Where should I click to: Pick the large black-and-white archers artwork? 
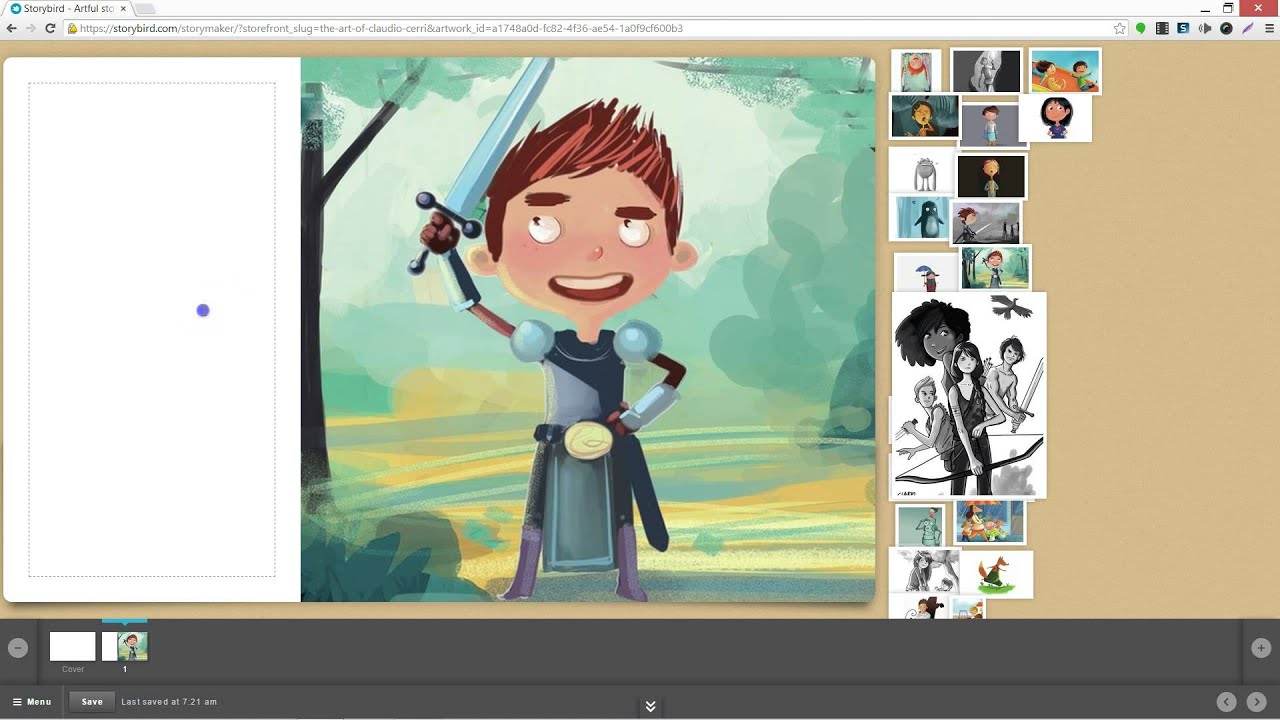pyautogui.click(x=969, y=395)
